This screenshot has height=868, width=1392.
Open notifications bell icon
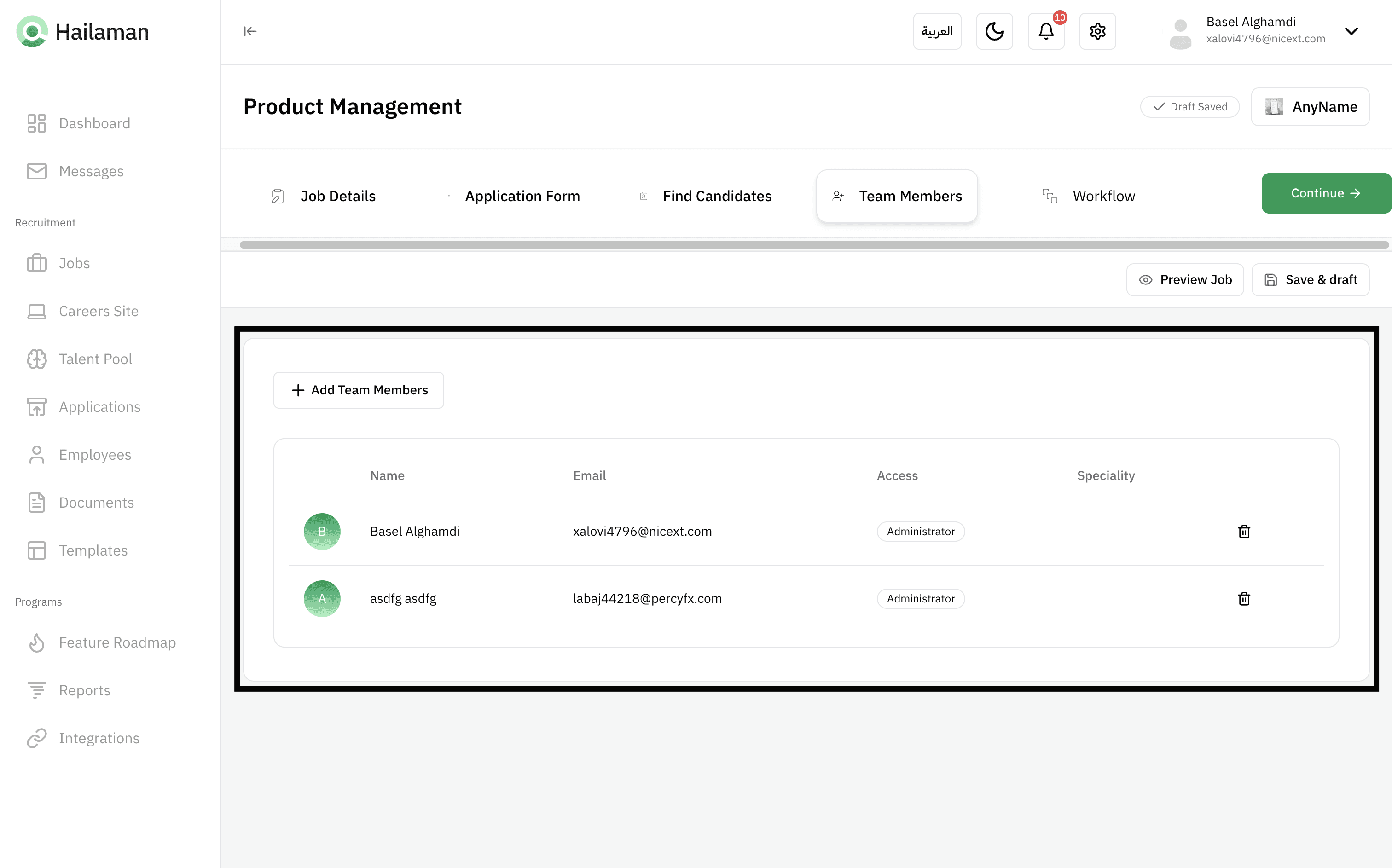coord(1046,32)
